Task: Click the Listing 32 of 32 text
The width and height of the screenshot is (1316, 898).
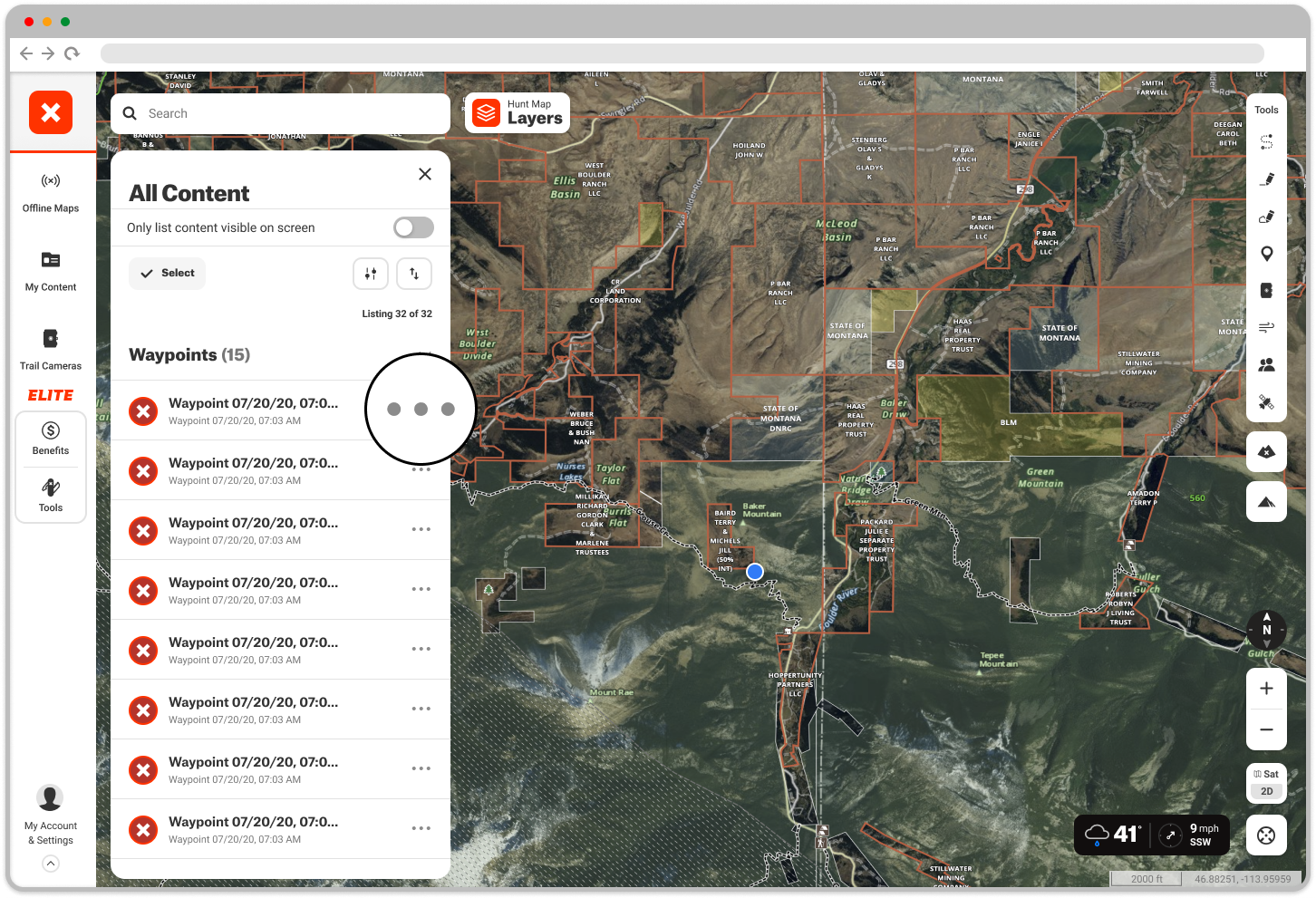Action: click(x=397, y=314)
